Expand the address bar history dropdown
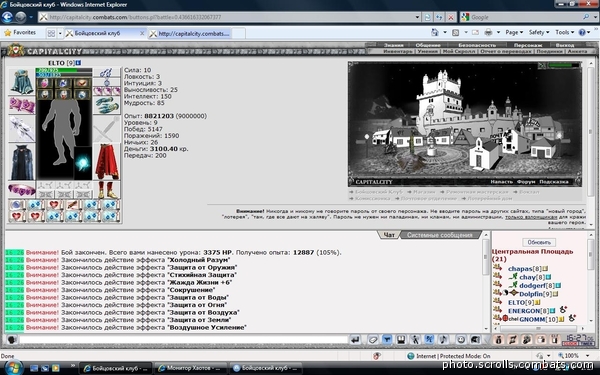 click(417, 17)
